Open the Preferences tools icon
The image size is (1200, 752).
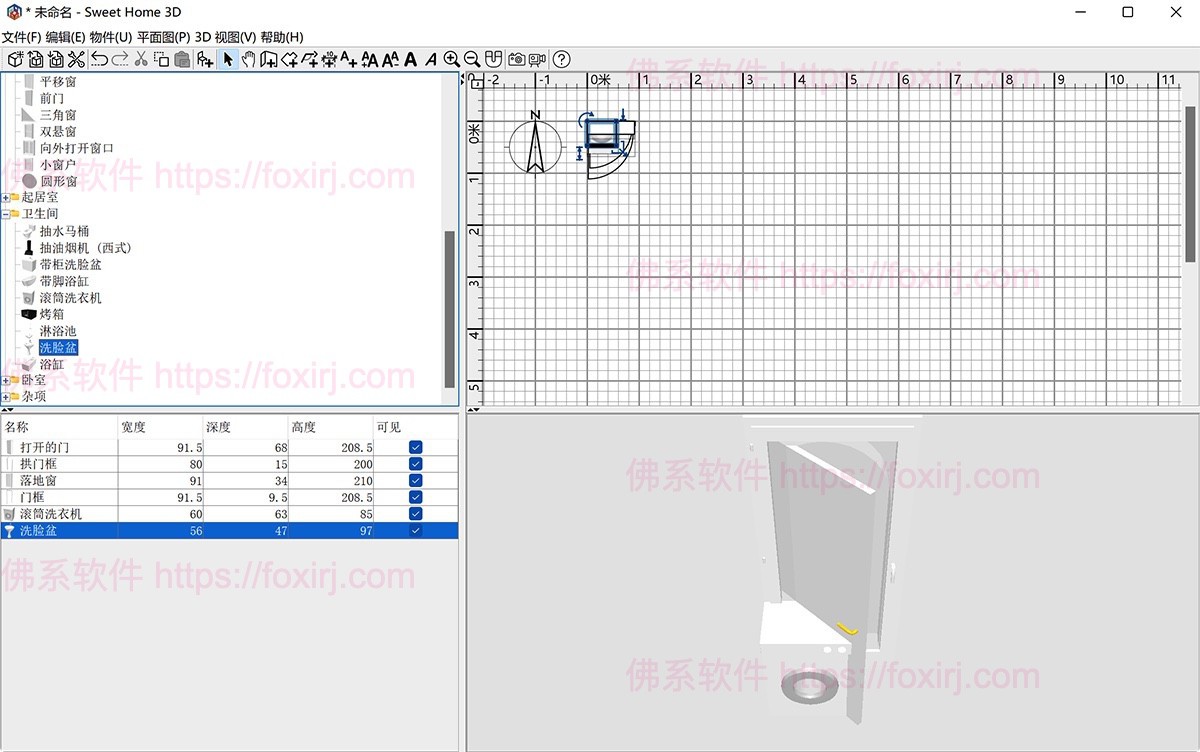(76, 60)
